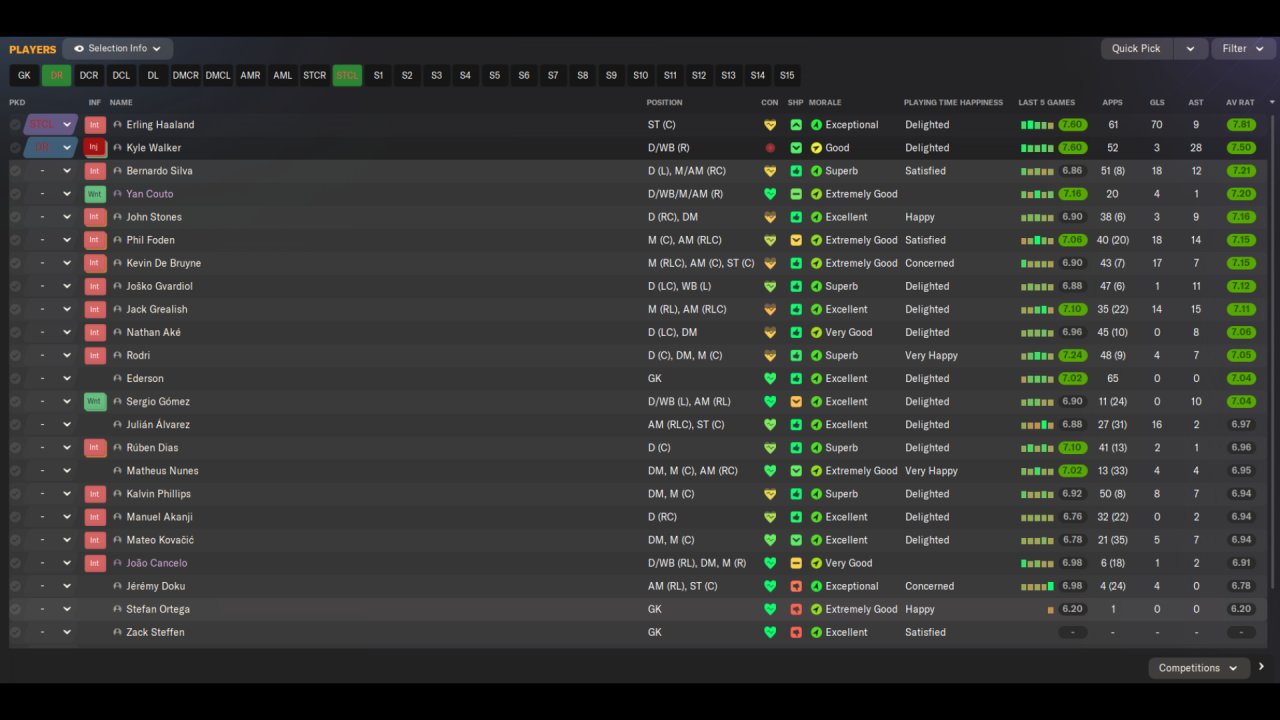Sort by the MORALE column header

pyautogui.click(x=825, y=102)
